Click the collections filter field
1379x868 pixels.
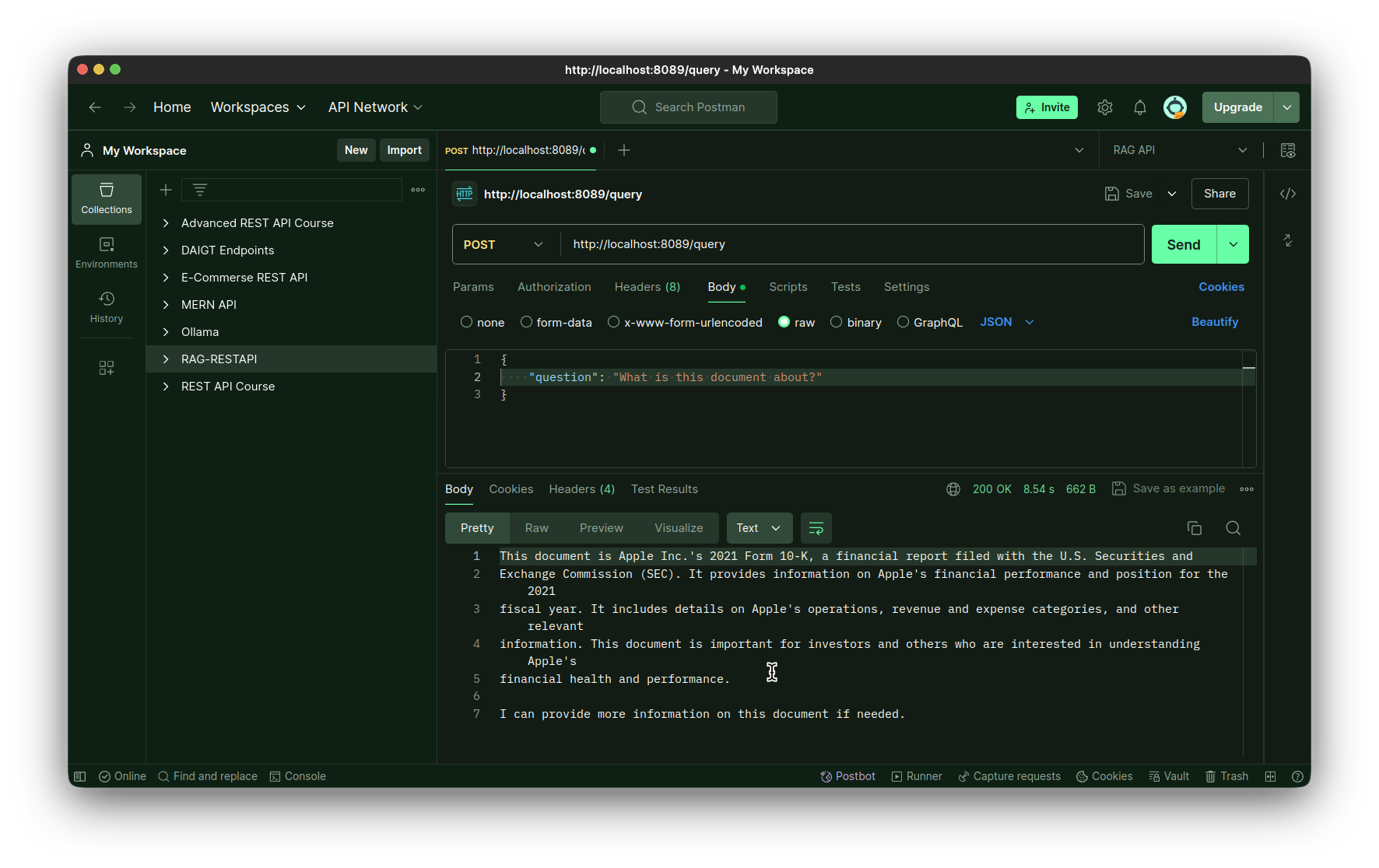coord(292,190)
